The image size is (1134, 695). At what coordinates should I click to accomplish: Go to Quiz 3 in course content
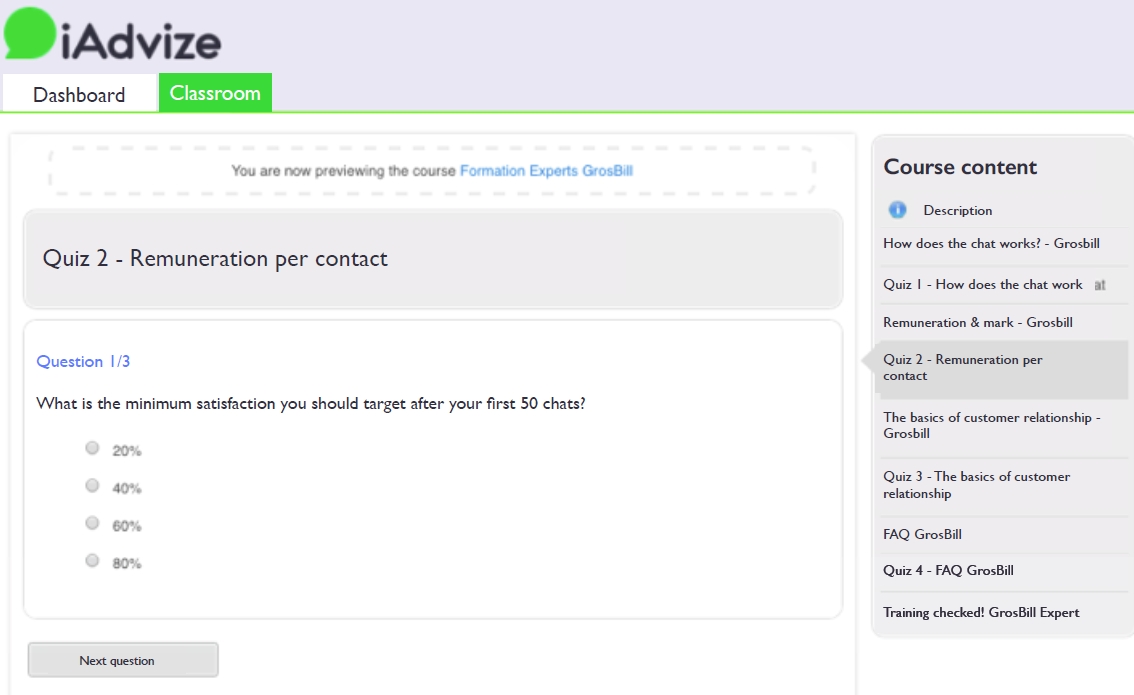click(x=976, y=485)
